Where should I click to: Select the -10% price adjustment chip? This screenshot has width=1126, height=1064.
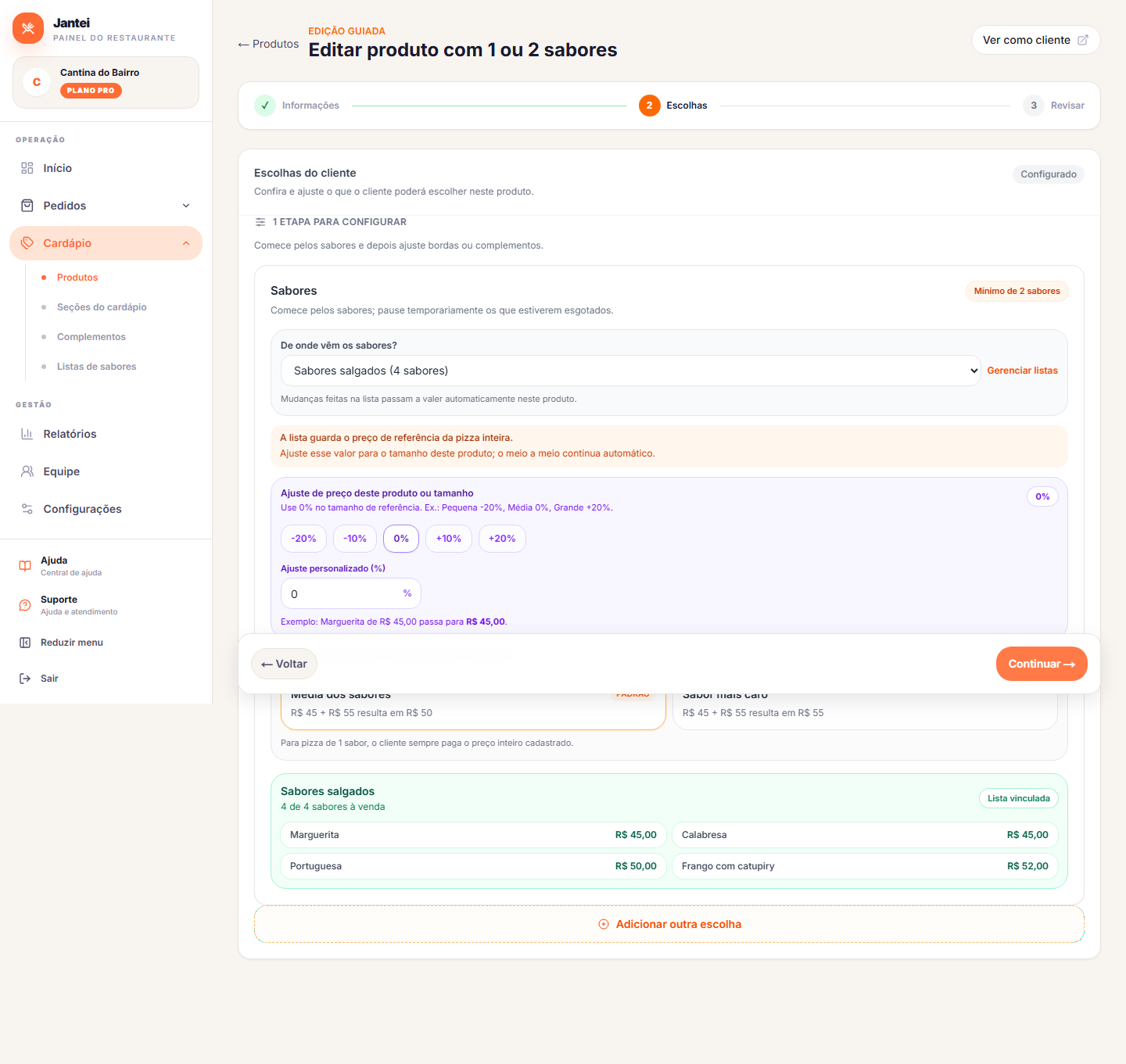tap(355, 539)
